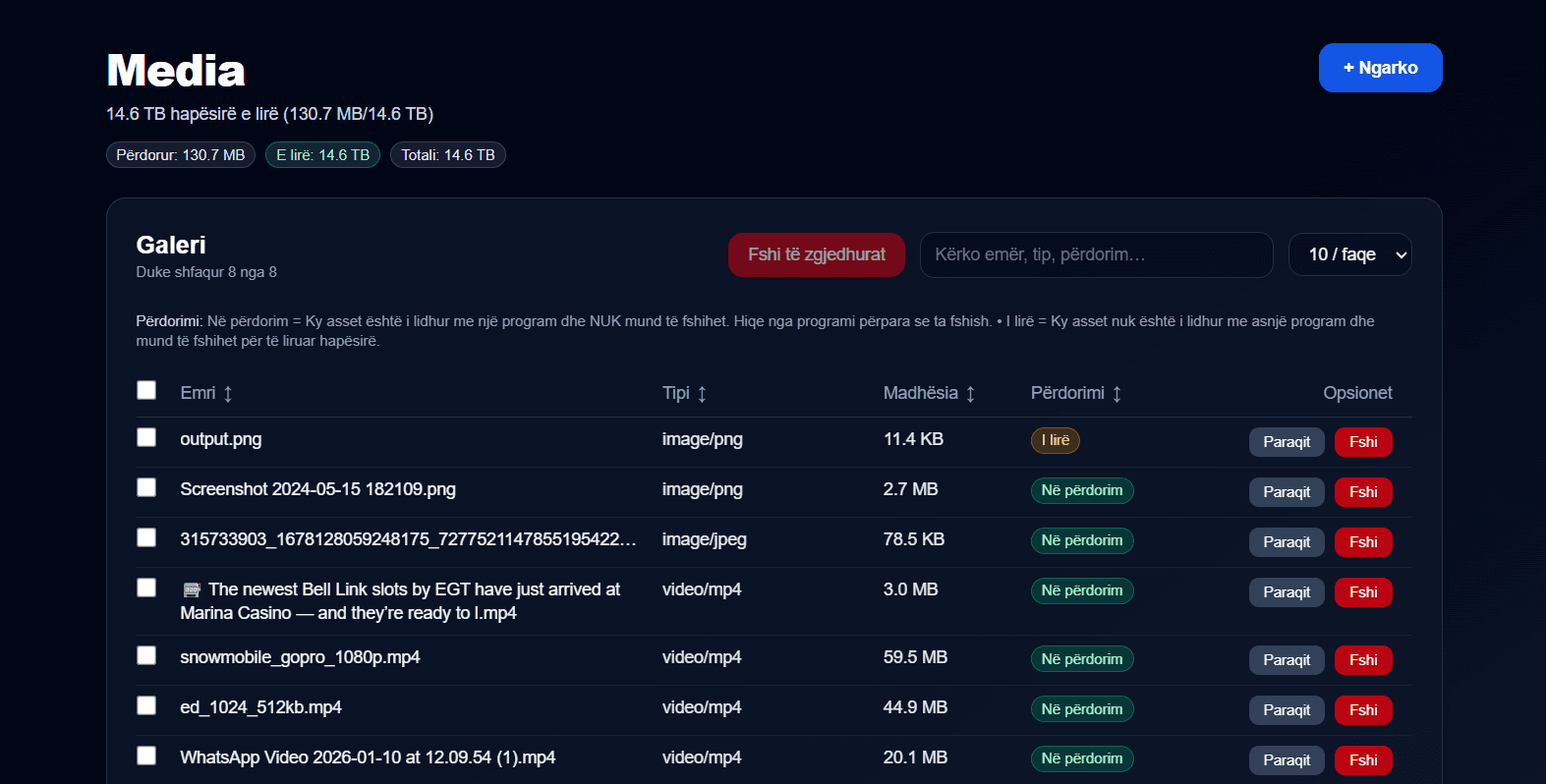Tick the ed_1024_512kb.mp4 checkbox
The width and height of the screenshot is (1546, 784).
pyautogui.click(x=146, y=705)
